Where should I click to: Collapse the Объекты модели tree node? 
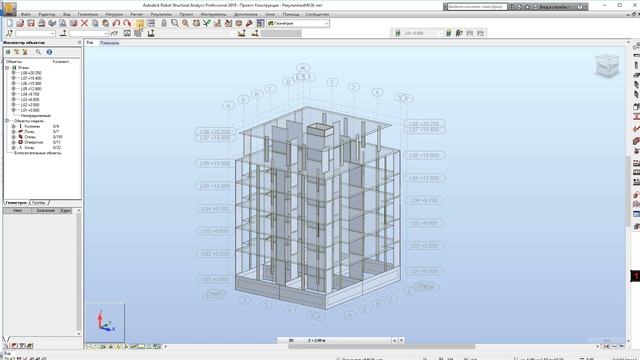point(7,121)
